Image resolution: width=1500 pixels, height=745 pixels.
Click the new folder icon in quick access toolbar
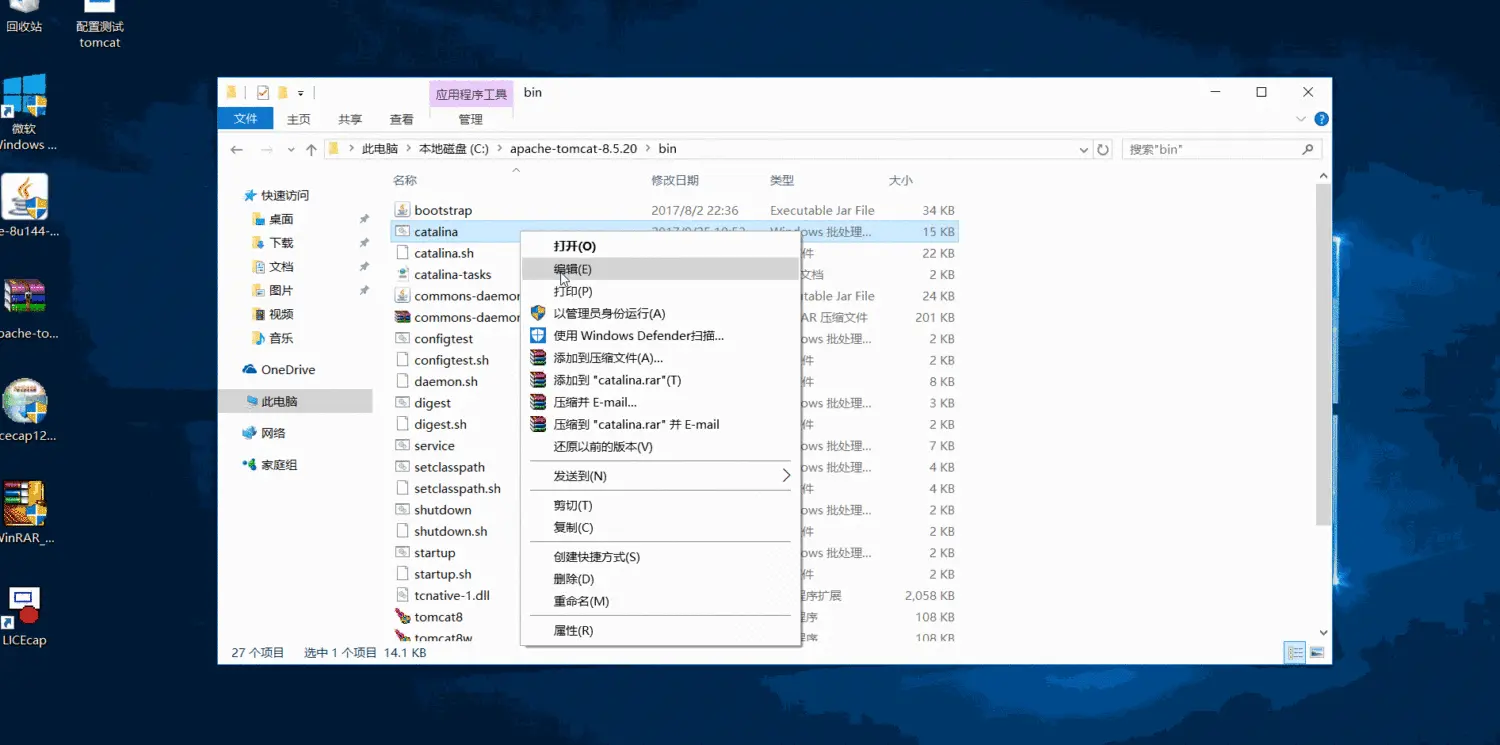click(x=283, y=92)
